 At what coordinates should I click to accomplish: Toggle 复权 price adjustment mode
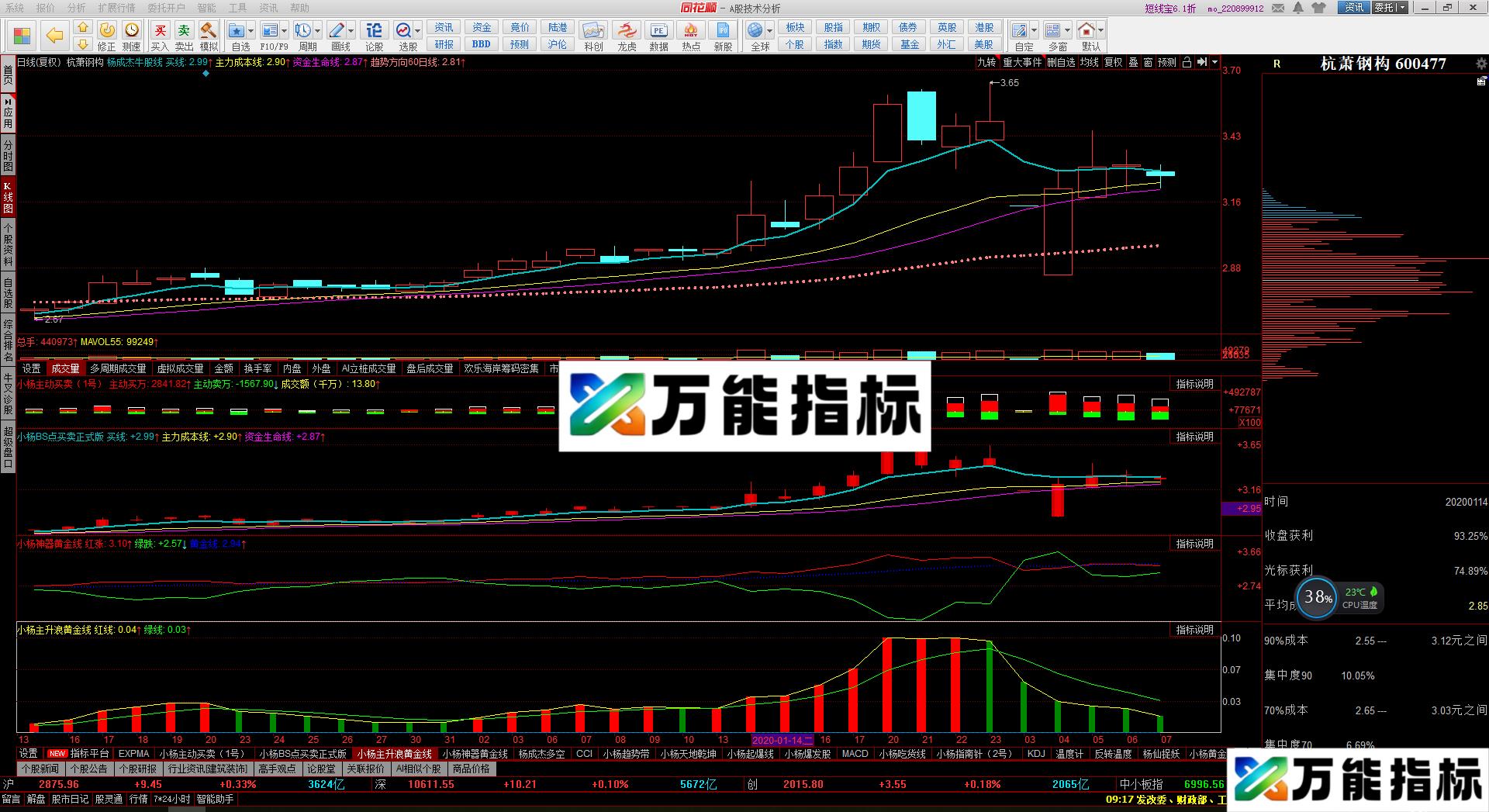(1112, 64)
